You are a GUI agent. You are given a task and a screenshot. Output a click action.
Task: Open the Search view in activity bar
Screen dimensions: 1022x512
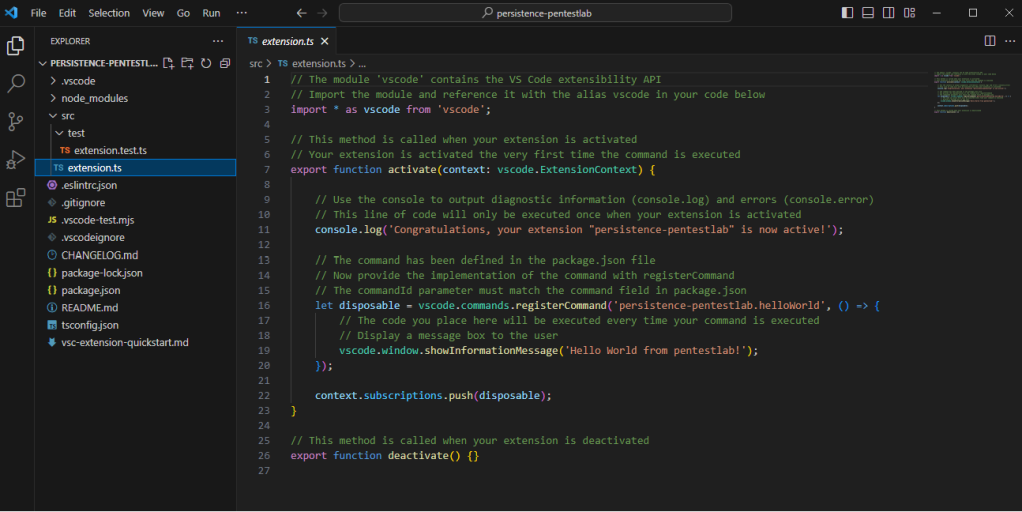pos(16,84)
